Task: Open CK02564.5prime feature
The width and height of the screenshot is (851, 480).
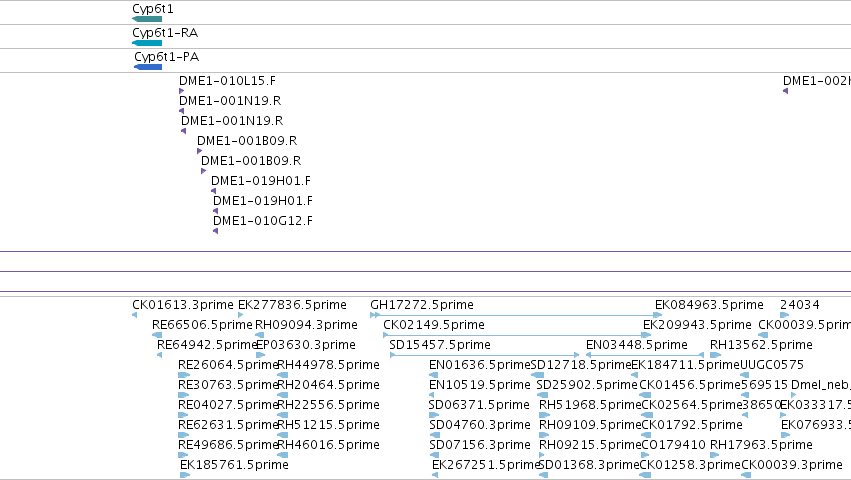Action: pyautogui.click(x=691, y=405)
